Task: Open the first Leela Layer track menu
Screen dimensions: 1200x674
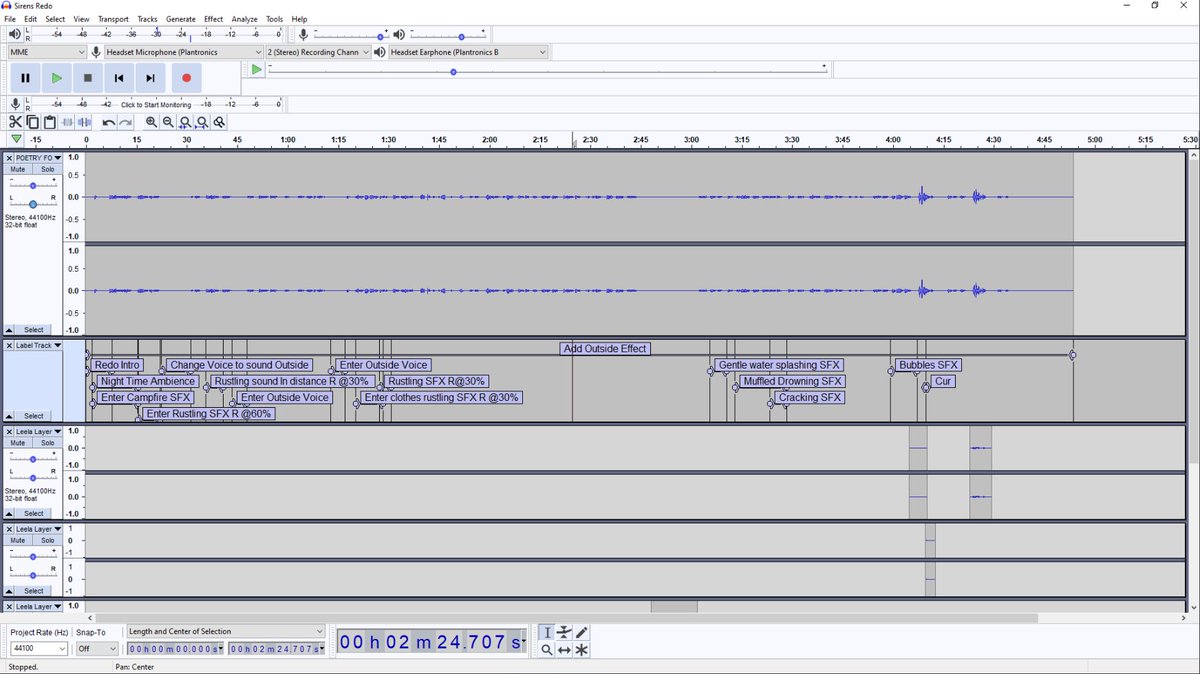Action: point(39,432)
